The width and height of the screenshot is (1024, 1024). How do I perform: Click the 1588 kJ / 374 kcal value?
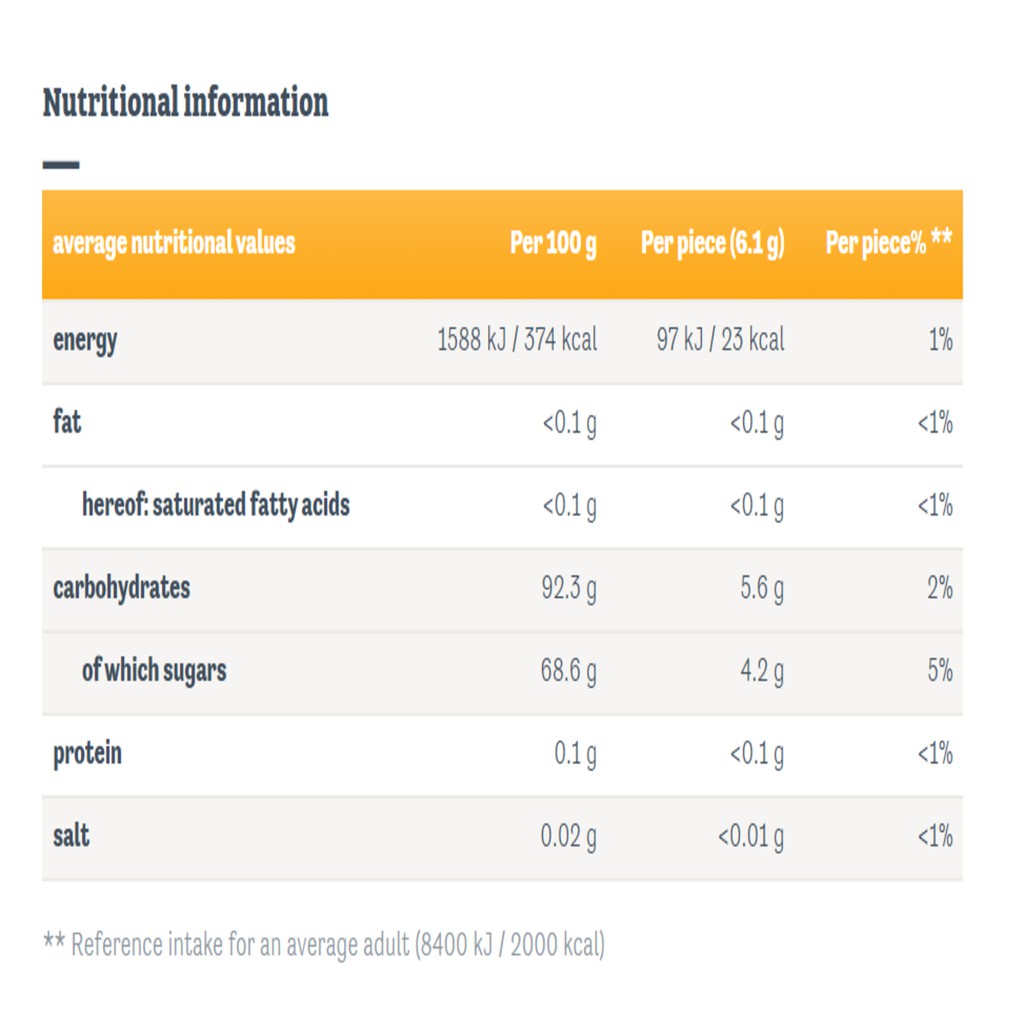pyautogui.click(x=517, y=340)
